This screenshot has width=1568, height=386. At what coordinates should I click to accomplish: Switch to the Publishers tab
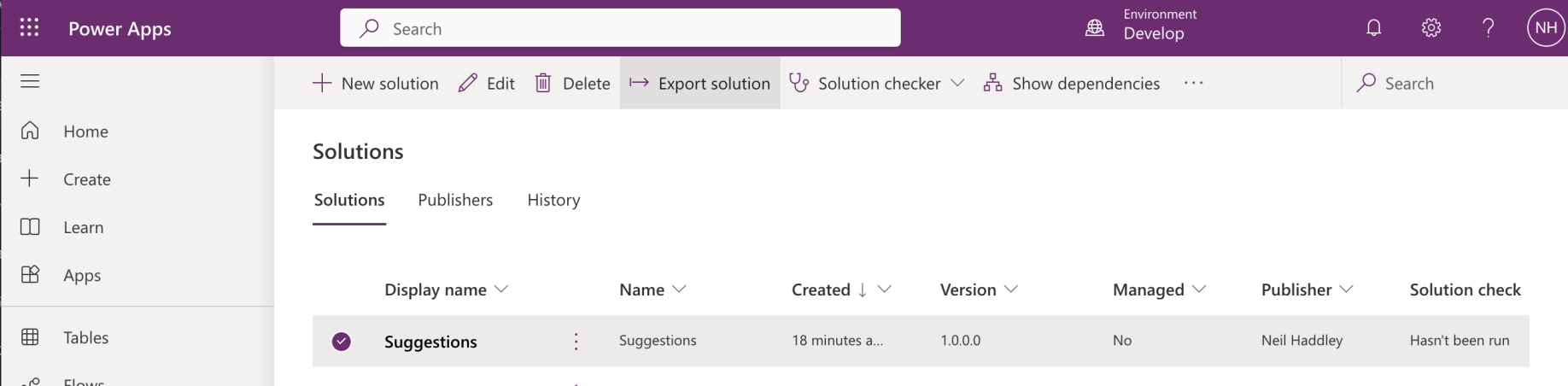[x=455, y=200]
